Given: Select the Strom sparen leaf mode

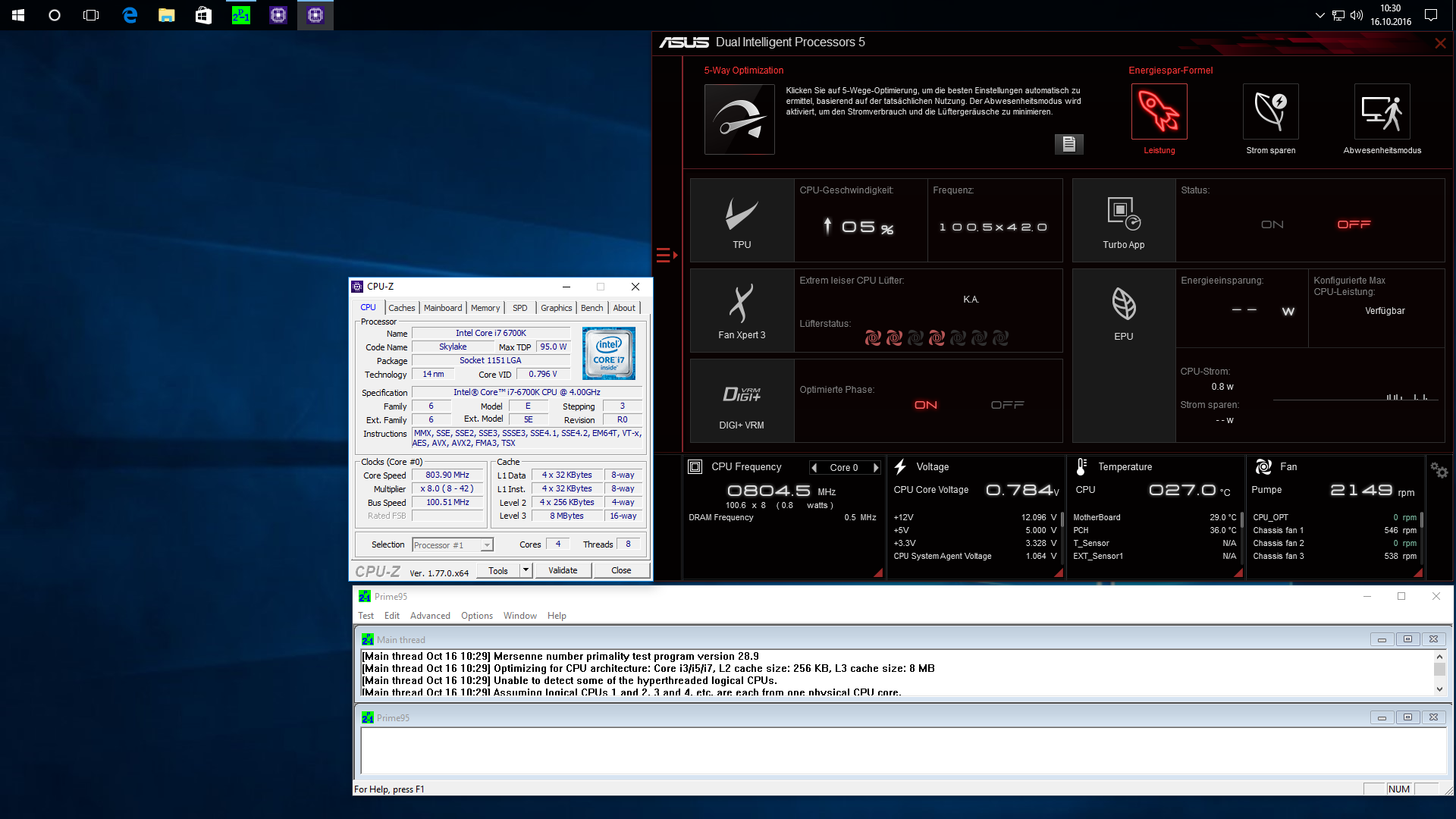Looking at the screenshot, I should tap(1270, 112).
